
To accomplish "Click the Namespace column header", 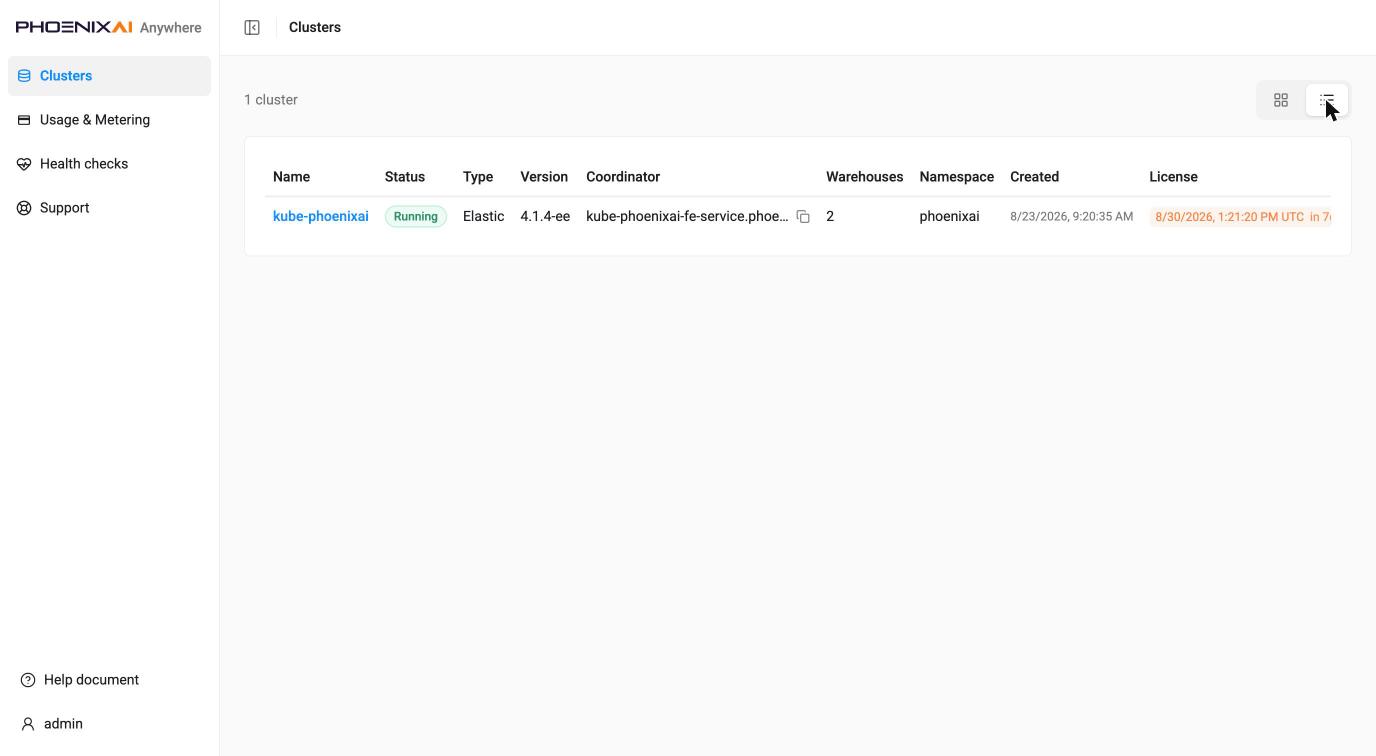I will 957,177.
